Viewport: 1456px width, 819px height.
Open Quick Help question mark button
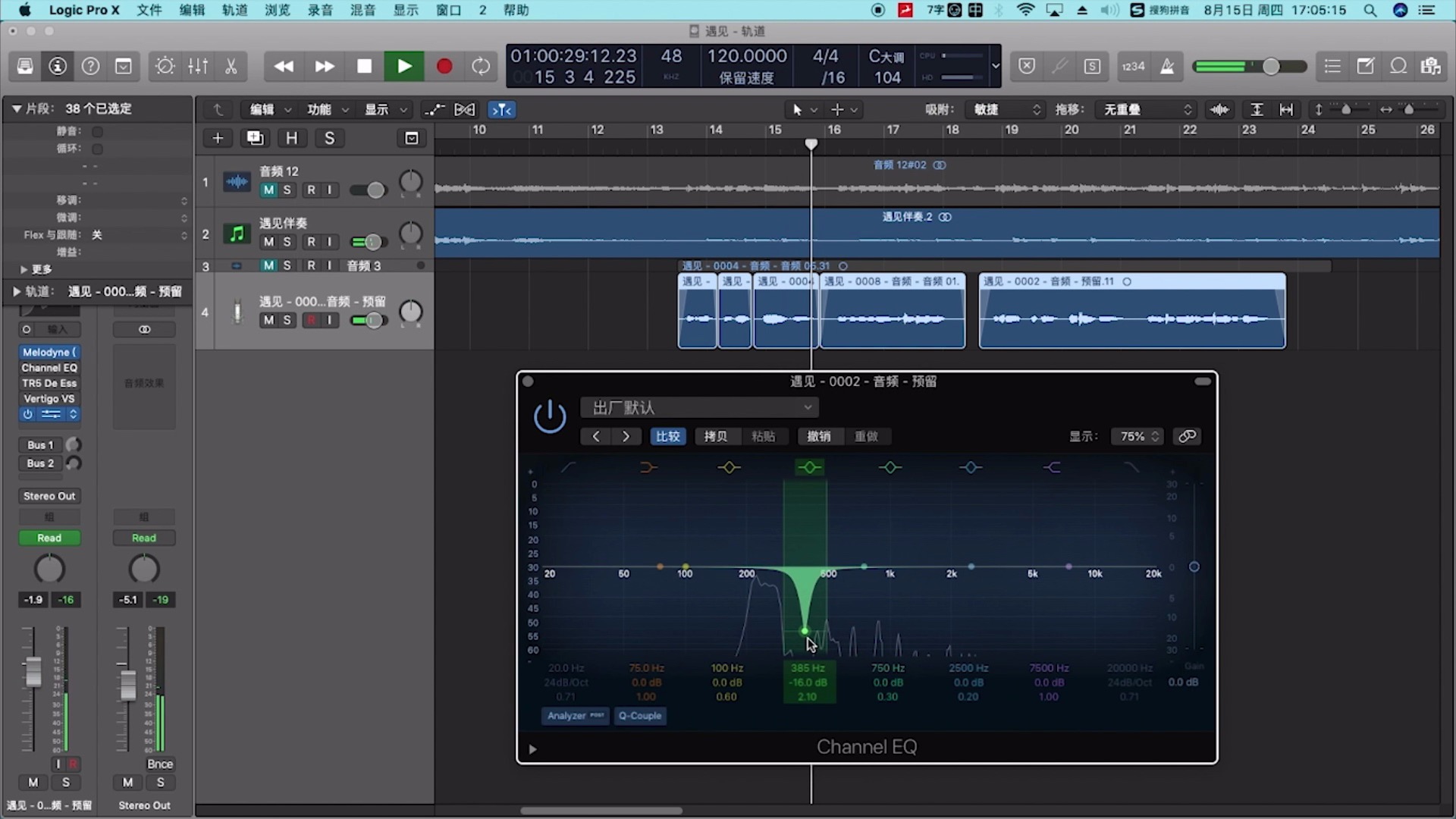[x=90, y=67]
